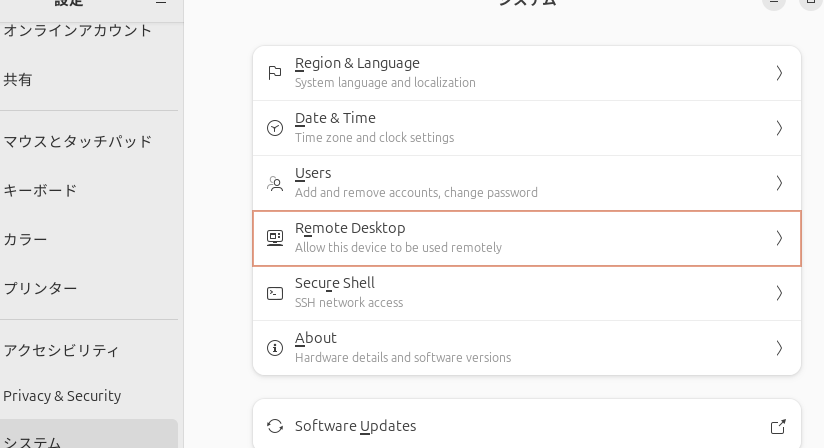Open Users via its chevron arrow

[x=779, y=183]
